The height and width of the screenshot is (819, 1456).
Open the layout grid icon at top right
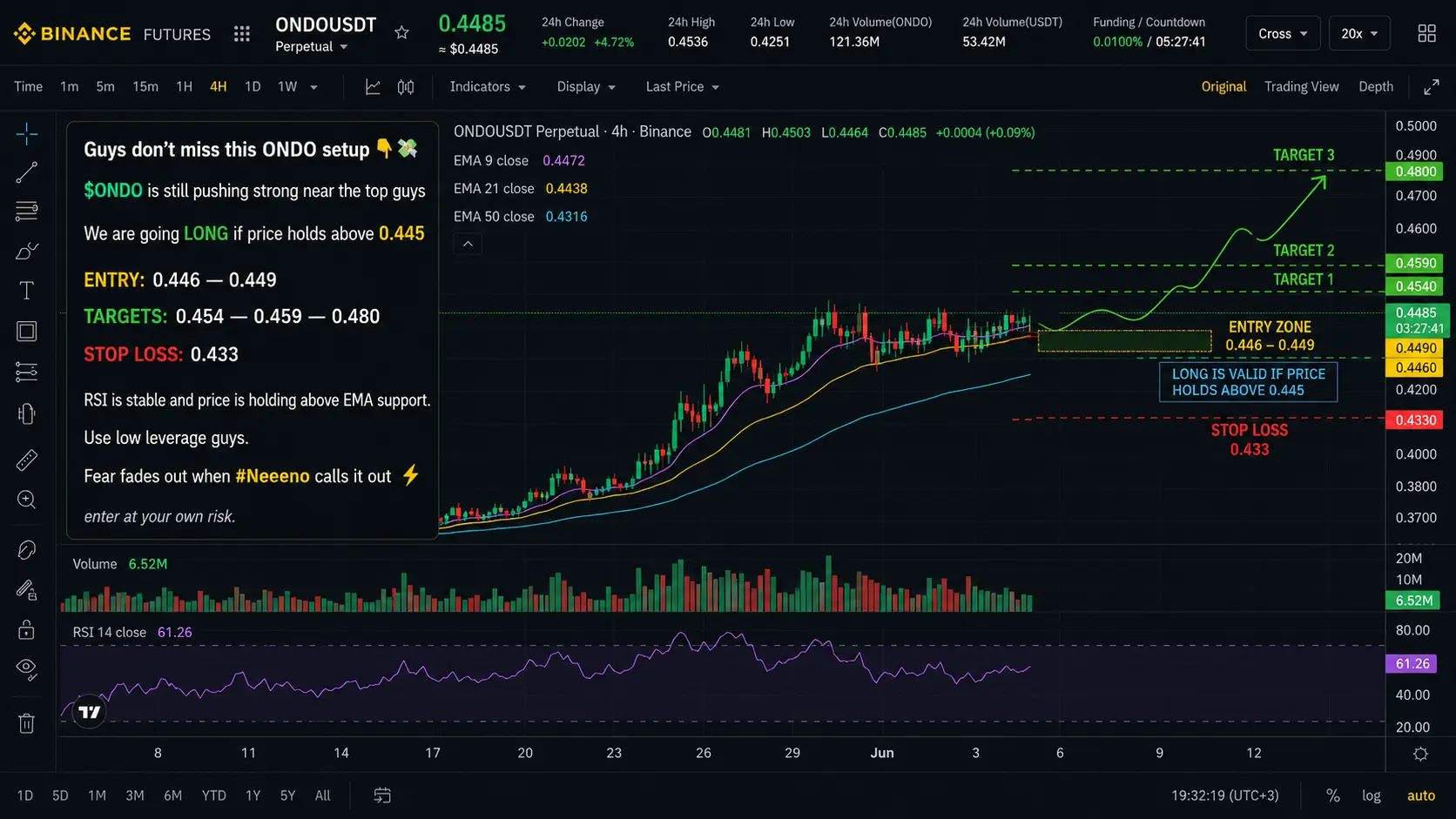click(x=1426, y=34)
